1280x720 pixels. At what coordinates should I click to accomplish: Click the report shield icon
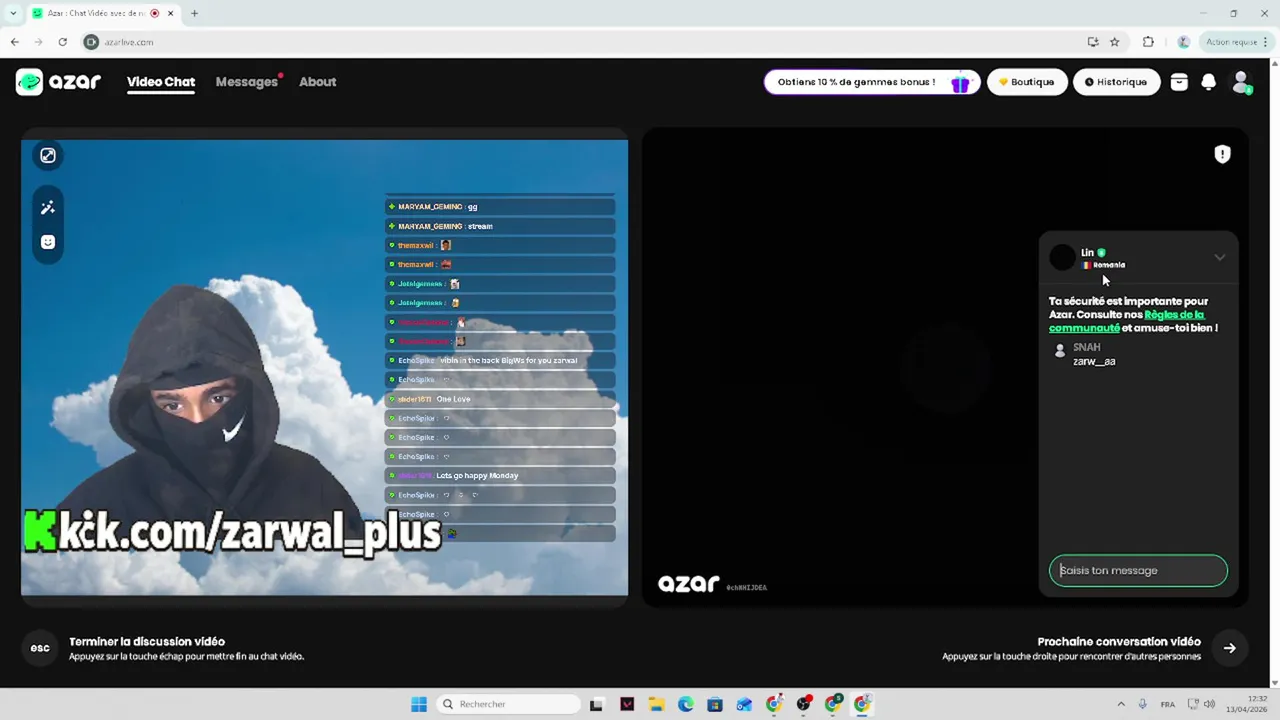click(x=1222, y=154)
